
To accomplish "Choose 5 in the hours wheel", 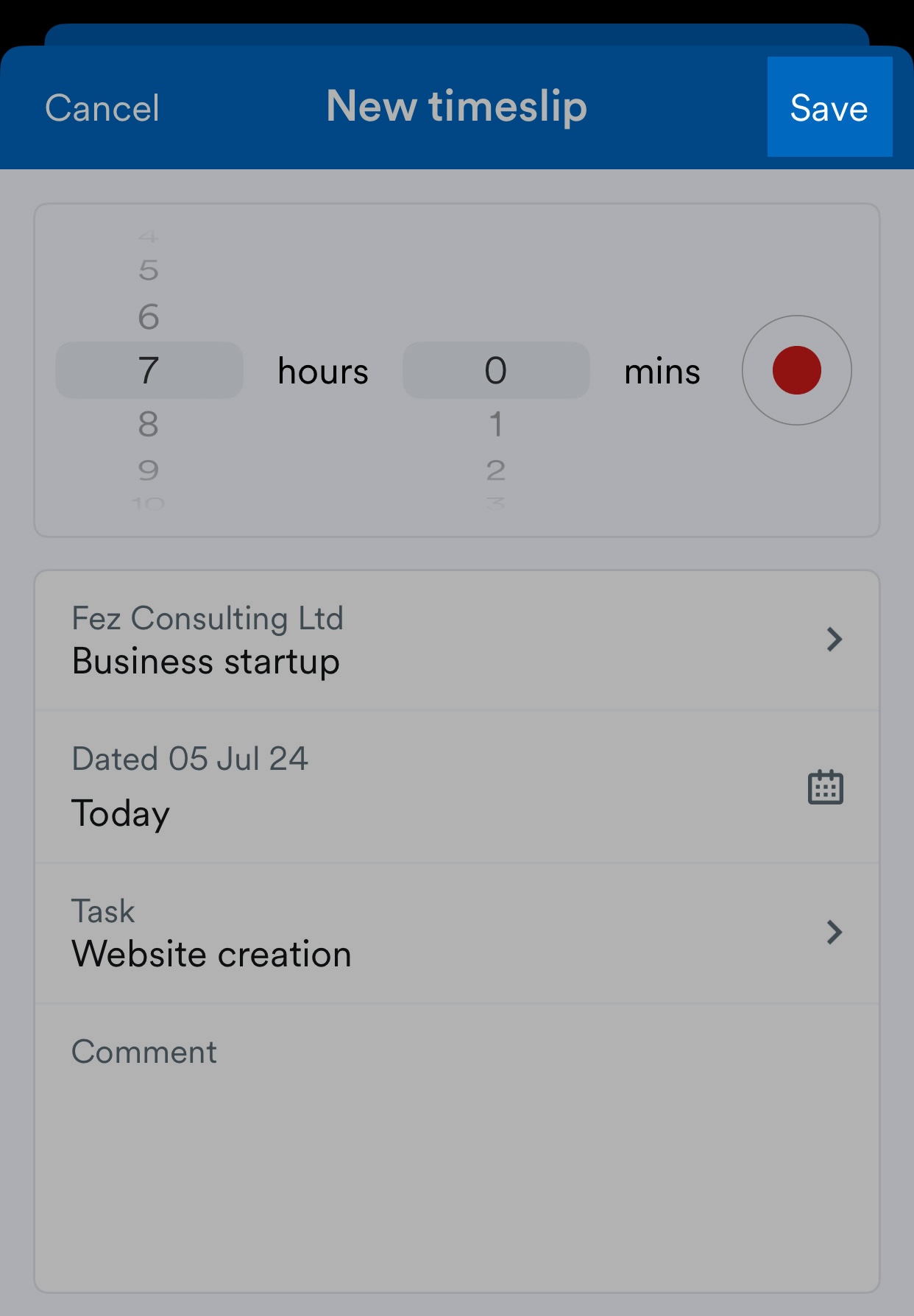I will (x=149, y=270).
